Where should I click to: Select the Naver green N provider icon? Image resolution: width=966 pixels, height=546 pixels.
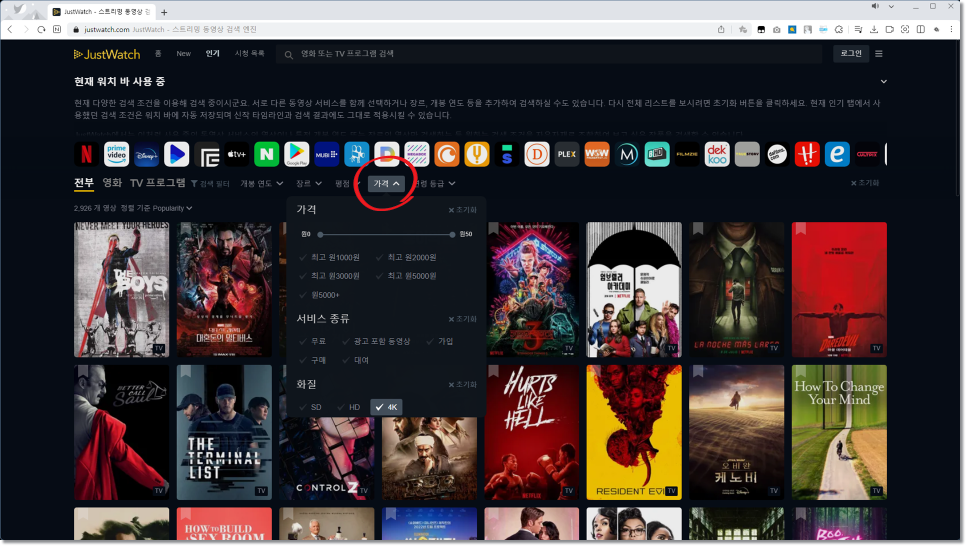point(267,154)
